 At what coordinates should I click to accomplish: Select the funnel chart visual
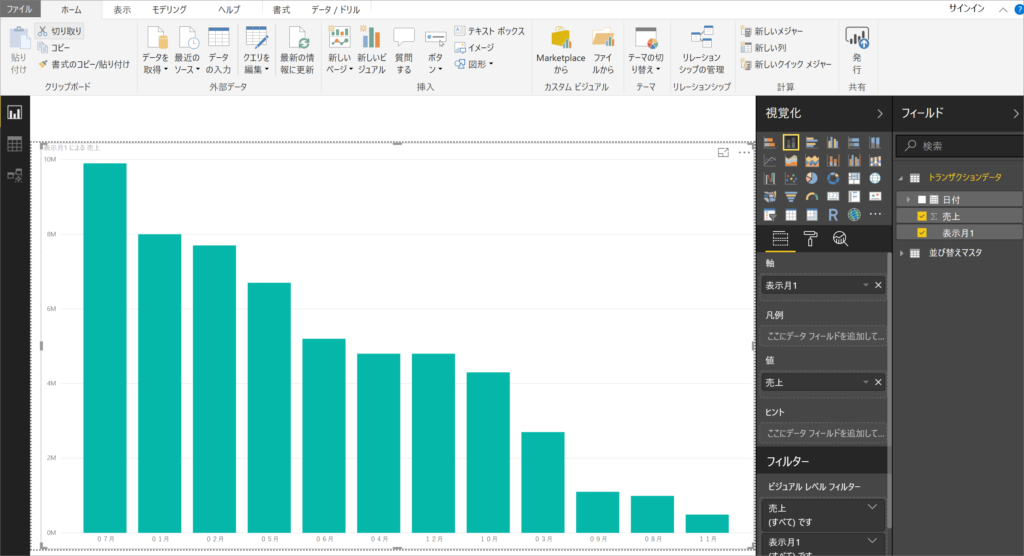tap(790, 197)
